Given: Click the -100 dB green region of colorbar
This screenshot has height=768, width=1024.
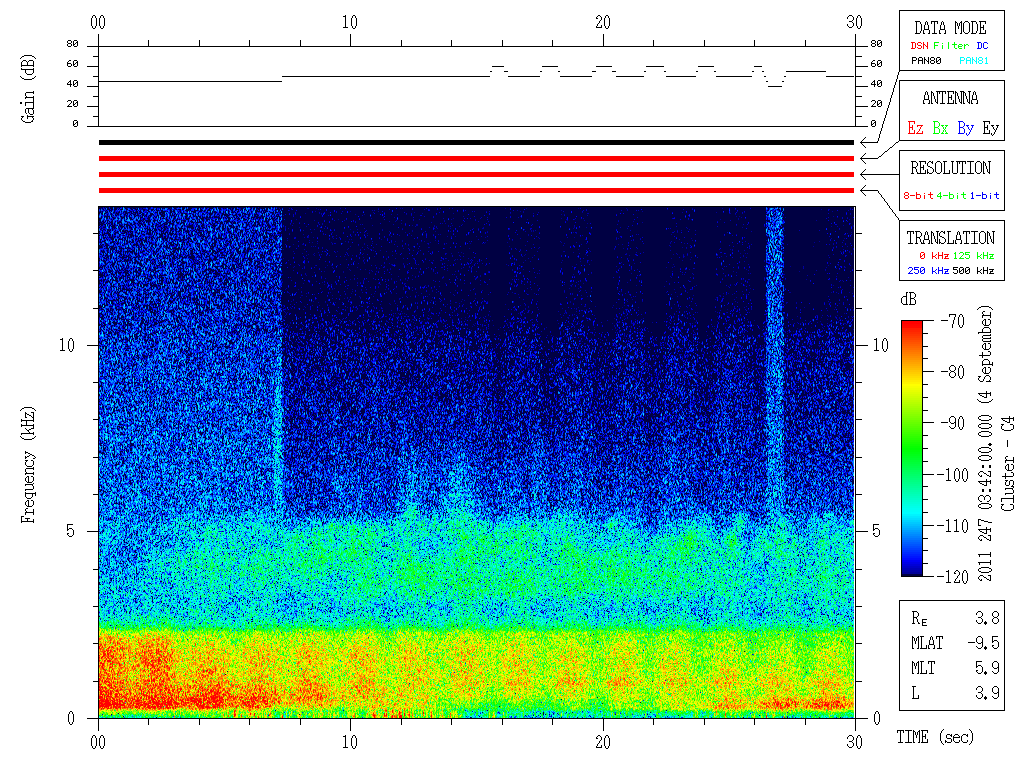Looking at the screenshot, I should [912, 474].
